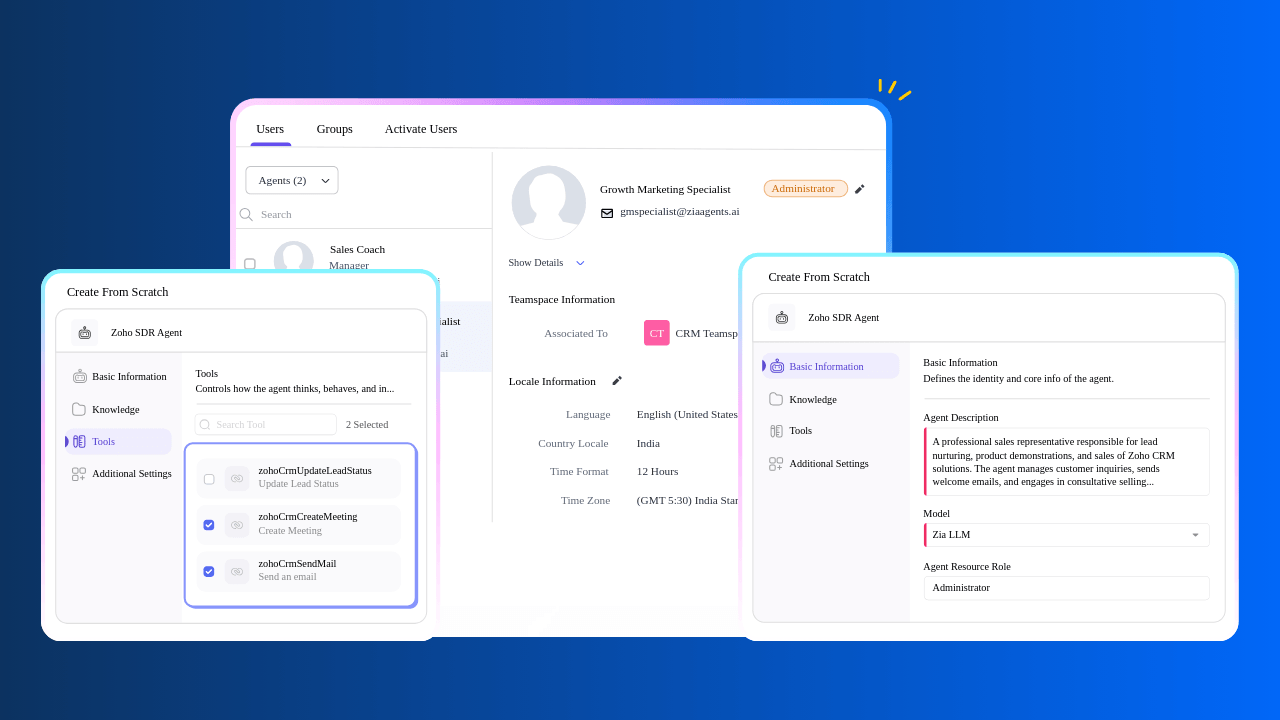Click Additional Settings grid icon in left card
This screenshot has width=1280, height=720.
point(79,474)
